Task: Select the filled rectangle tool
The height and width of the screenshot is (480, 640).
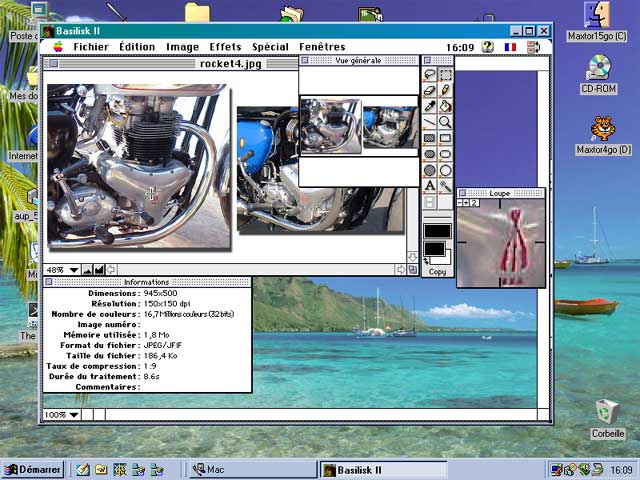Action: (429, 138)
